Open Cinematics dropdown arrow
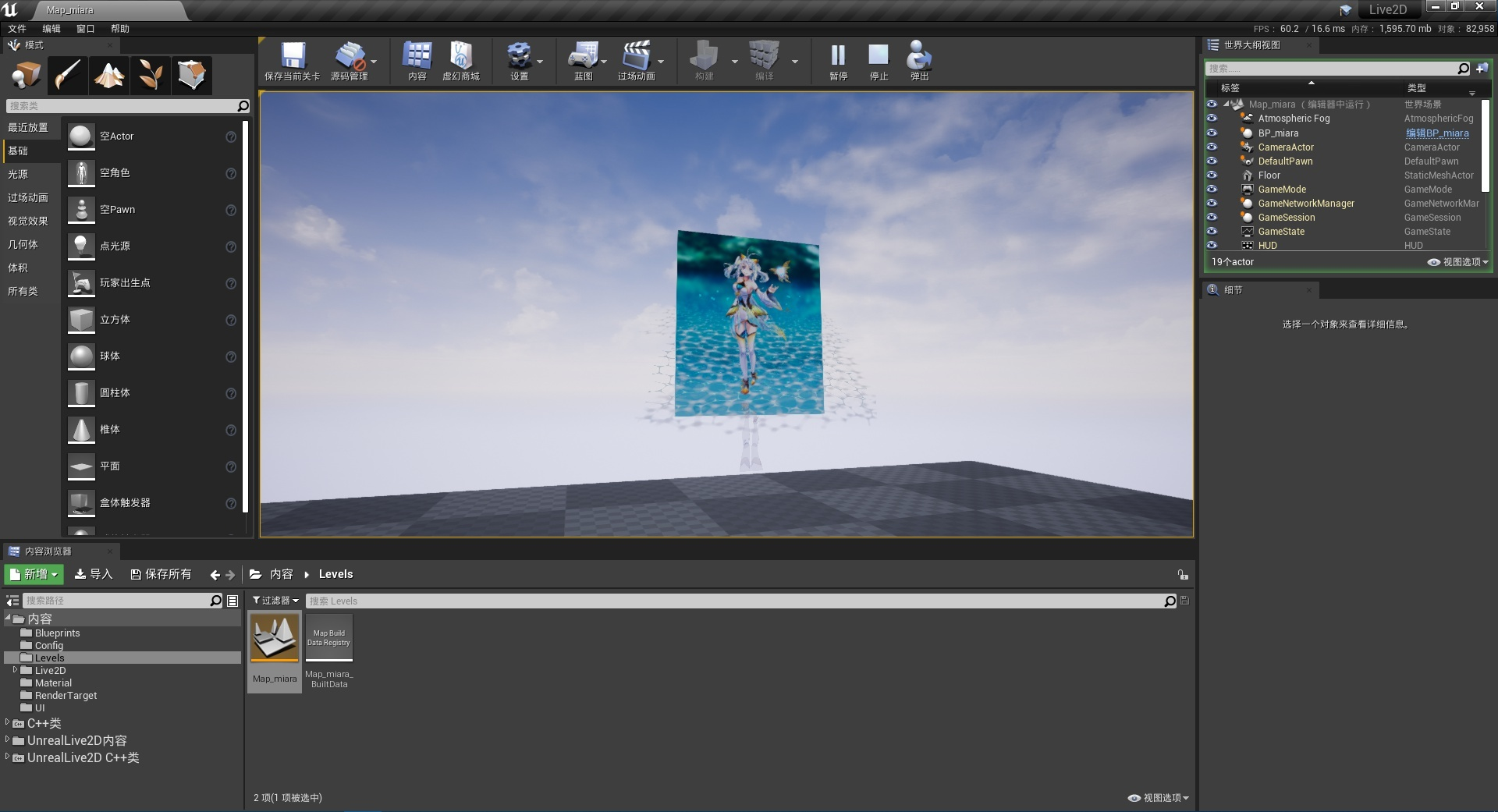This screenshot has height=812, width=1498. [661, 61]
